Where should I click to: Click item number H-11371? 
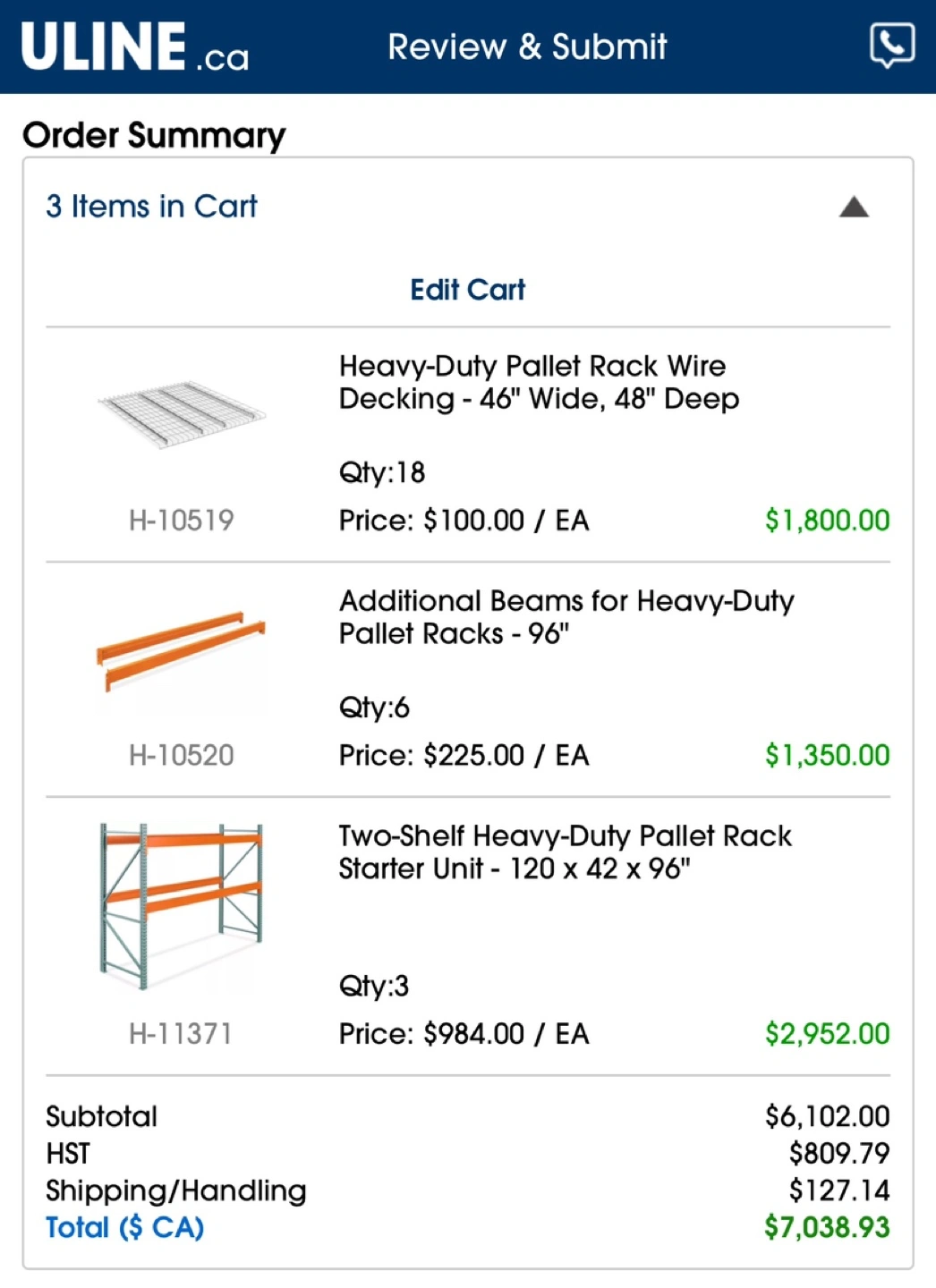(182, 1034)
